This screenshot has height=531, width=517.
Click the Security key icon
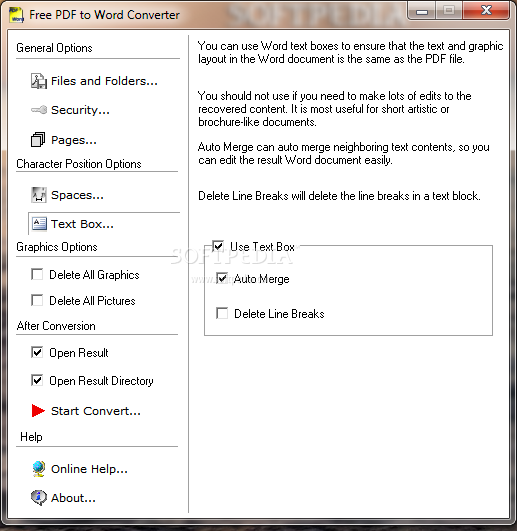pos(39,110)
